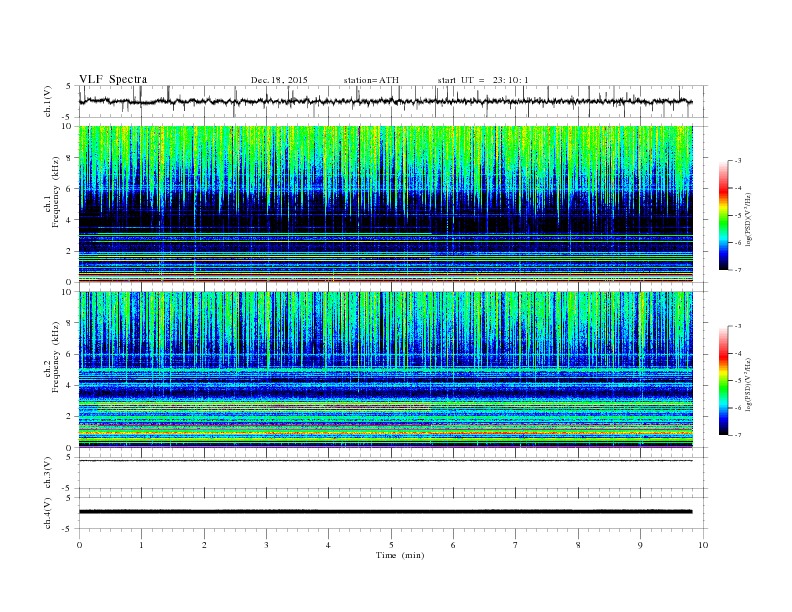The height and width of the screenshot is (612, 792).
Task: Select the "station=ATH" header label
Action: pyautogui.click(x=371, y=80)
